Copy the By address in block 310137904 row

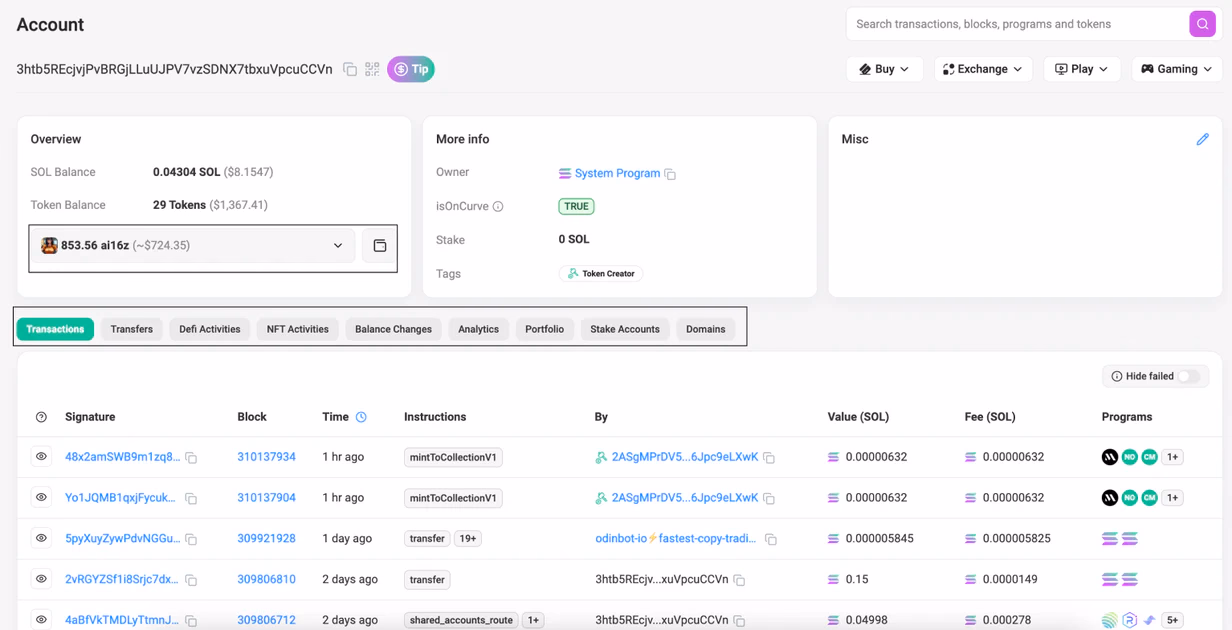click(x=769, y=498)
